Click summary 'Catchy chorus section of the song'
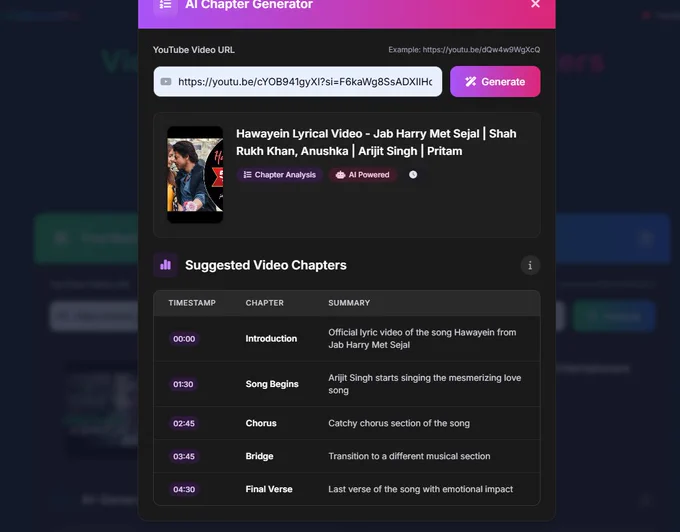This screenshot has width=680, height=532. [399, 423]
